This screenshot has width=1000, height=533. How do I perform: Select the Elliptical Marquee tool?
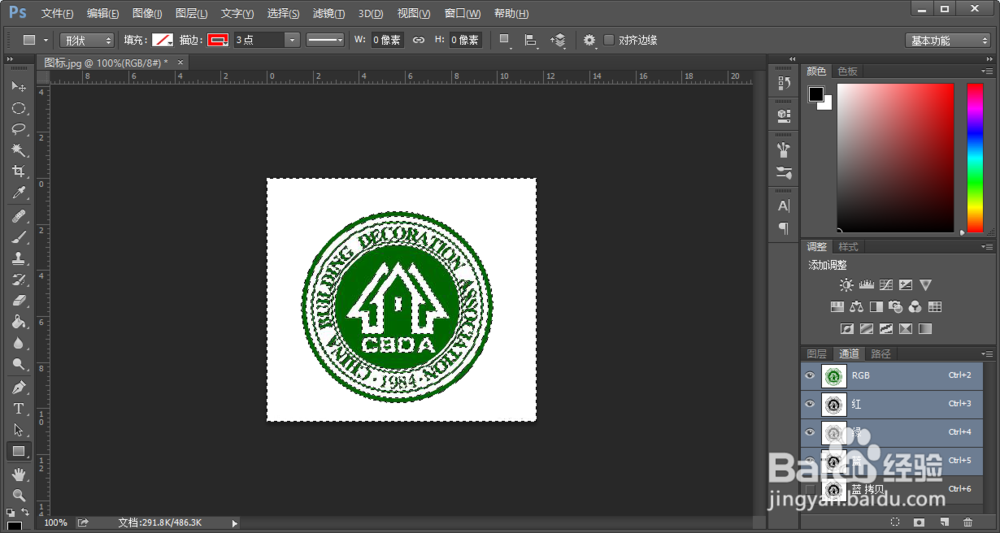tap(18, 108)
